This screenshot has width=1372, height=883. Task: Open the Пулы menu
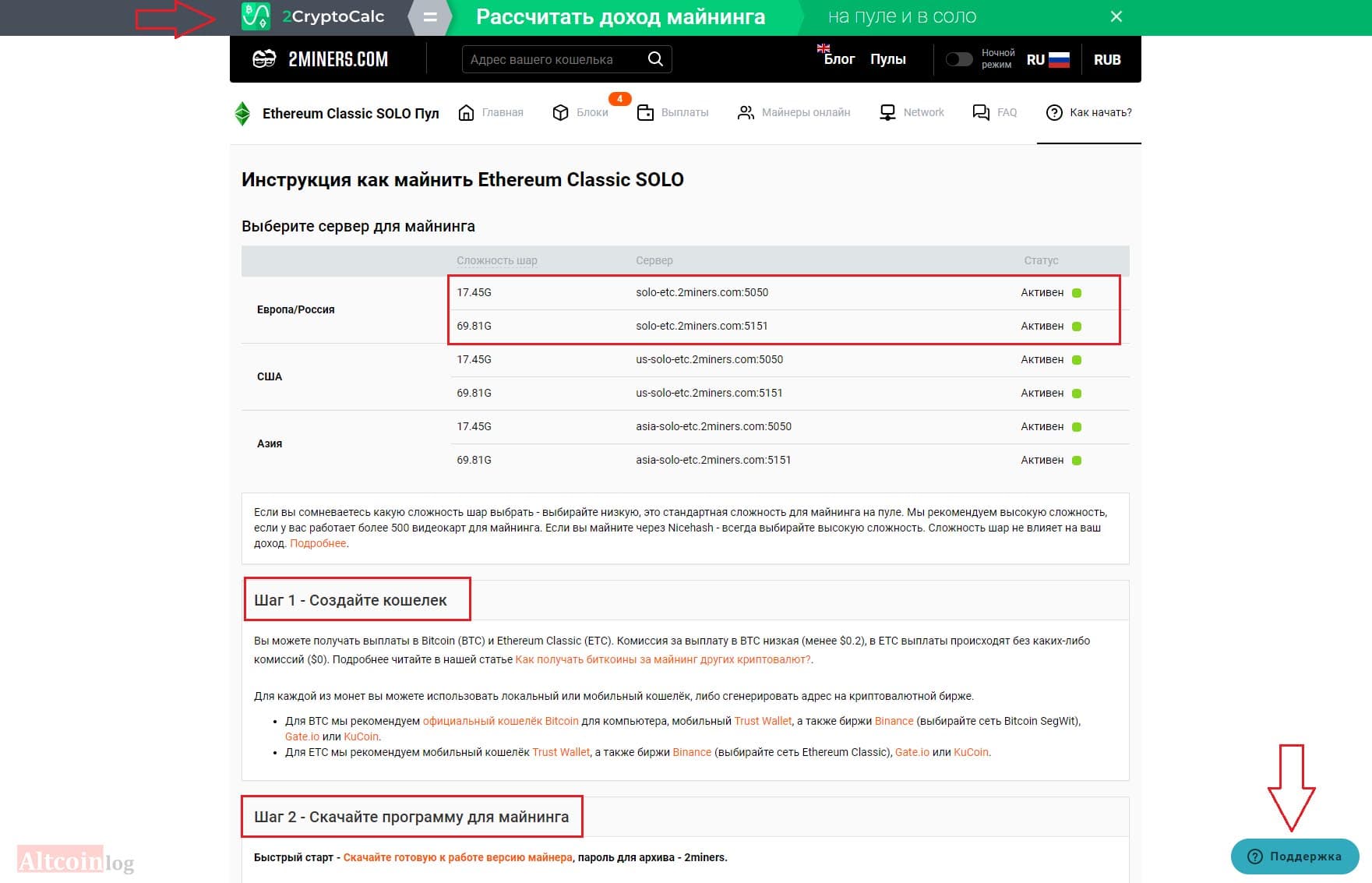pos(888,59)
